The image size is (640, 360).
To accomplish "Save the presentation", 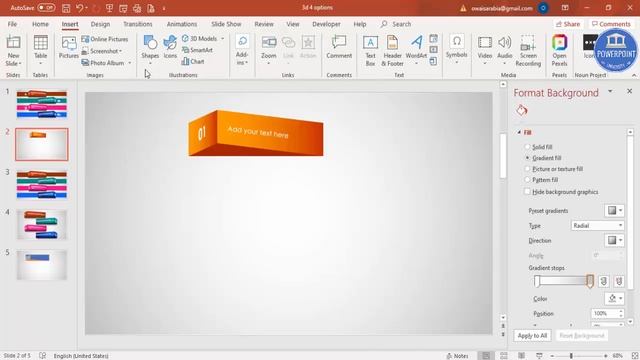I will coord(66,8).
